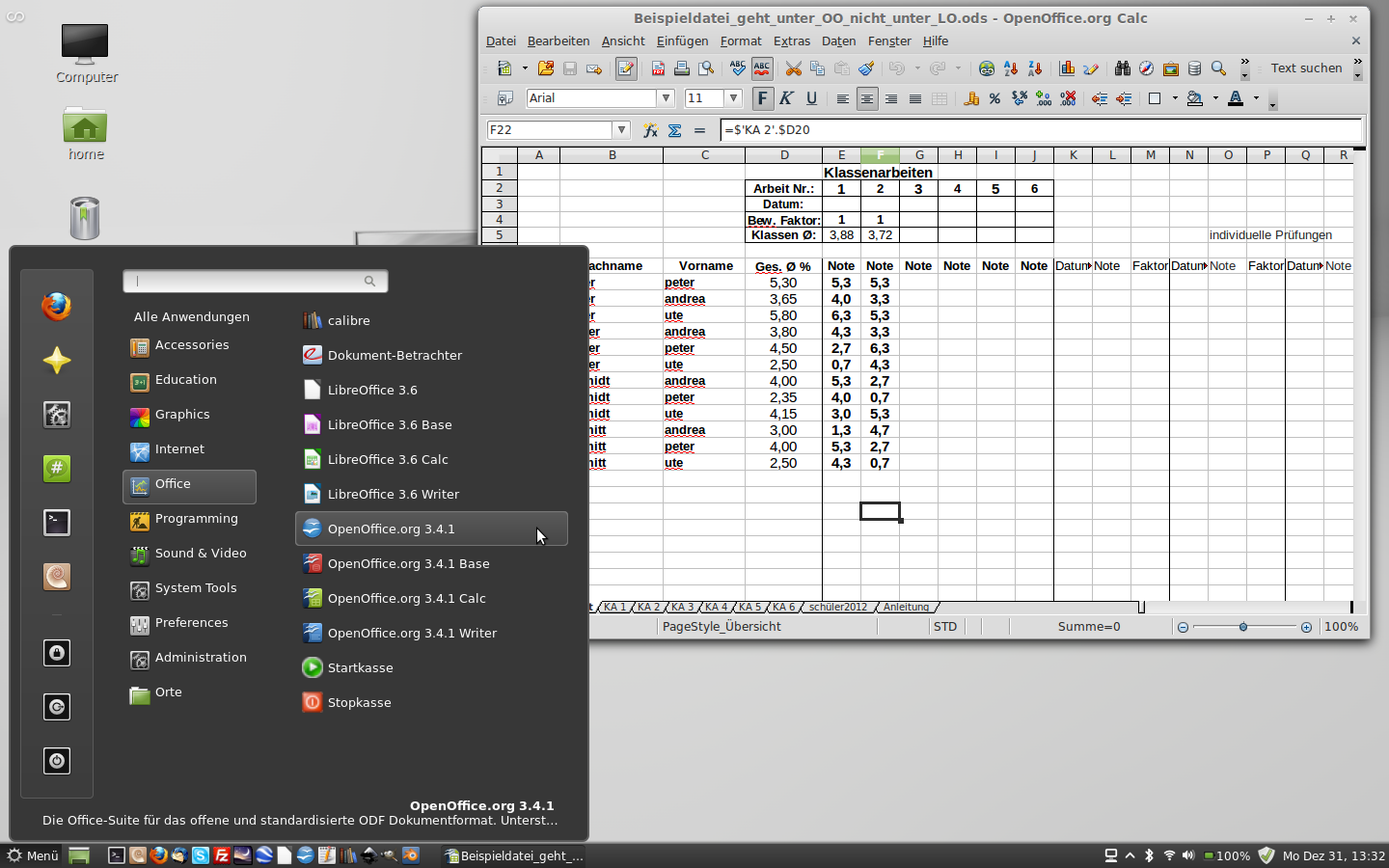Open borders dropdown arrow
Viewport: 1389px width, 868px height.
(x=1175, y=98)
